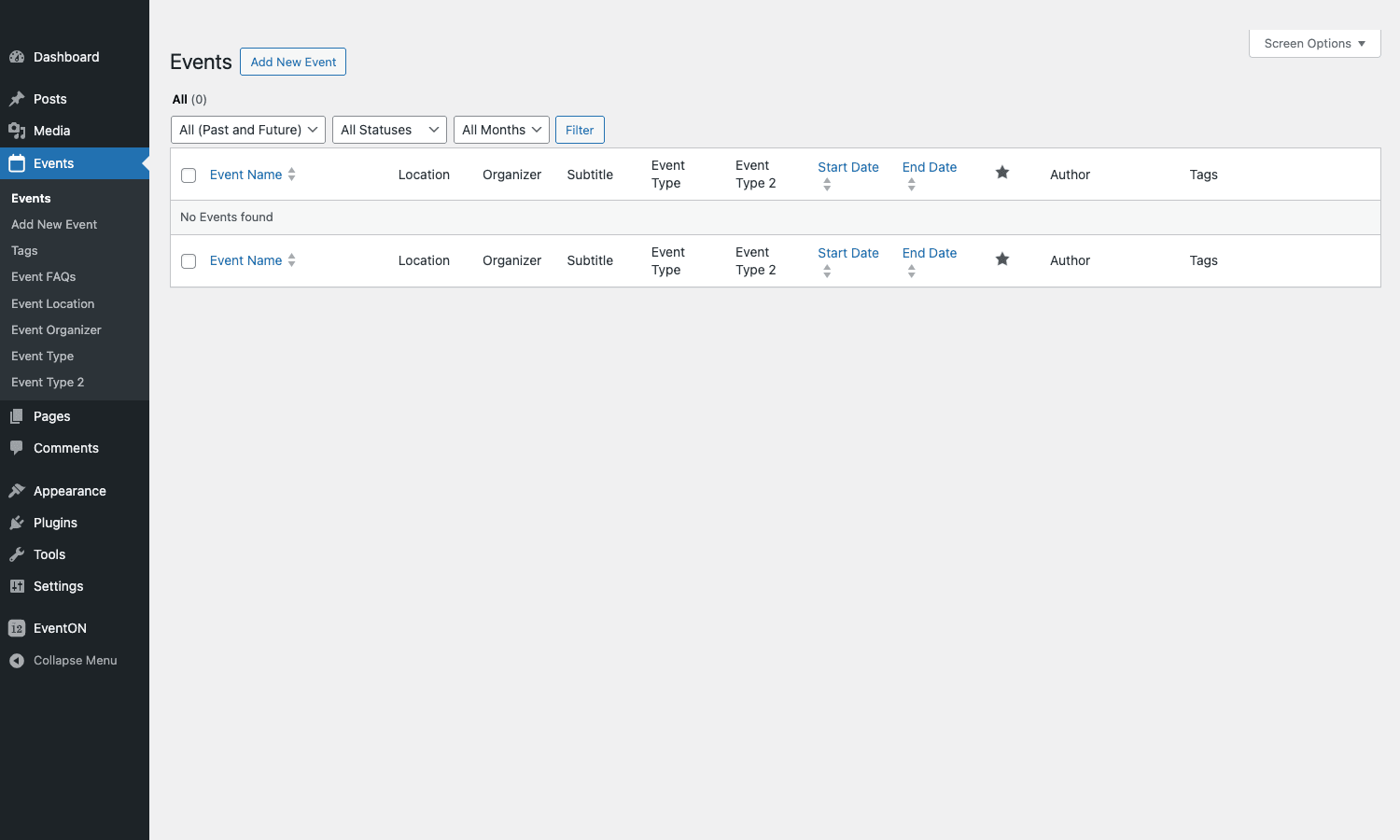
Task: Open EventON menu label
Action: coord(61,628)
